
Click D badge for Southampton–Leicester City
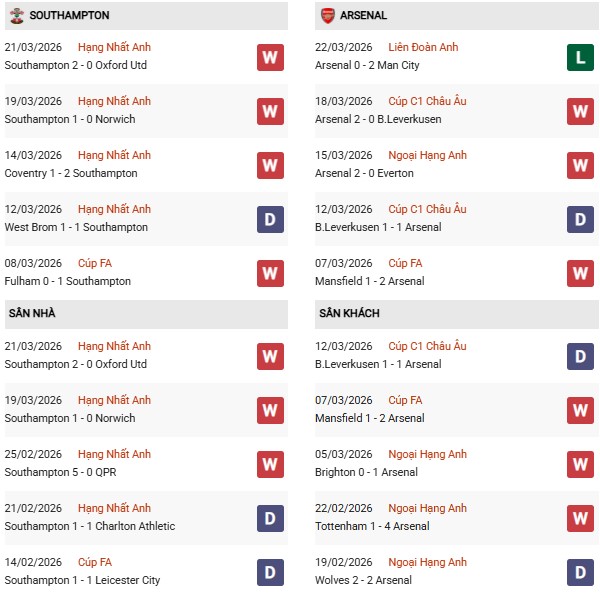tap(270, 572)
